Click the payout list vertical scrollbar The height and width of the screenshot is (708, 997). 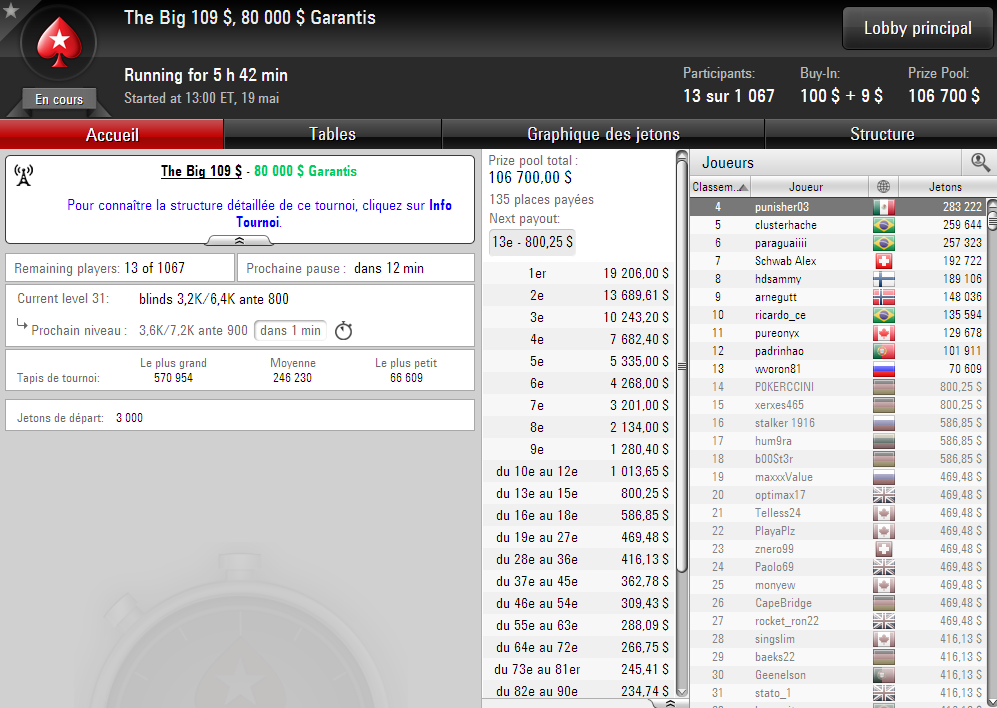682,424
